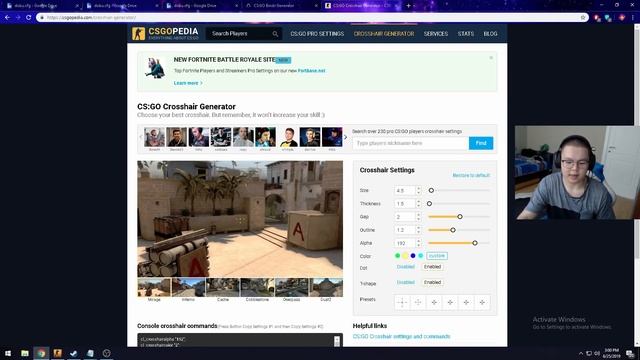Expand hidden system tray icons chevron
The width and height of the screenshot is (640, 360).
(x=581, y=353)
